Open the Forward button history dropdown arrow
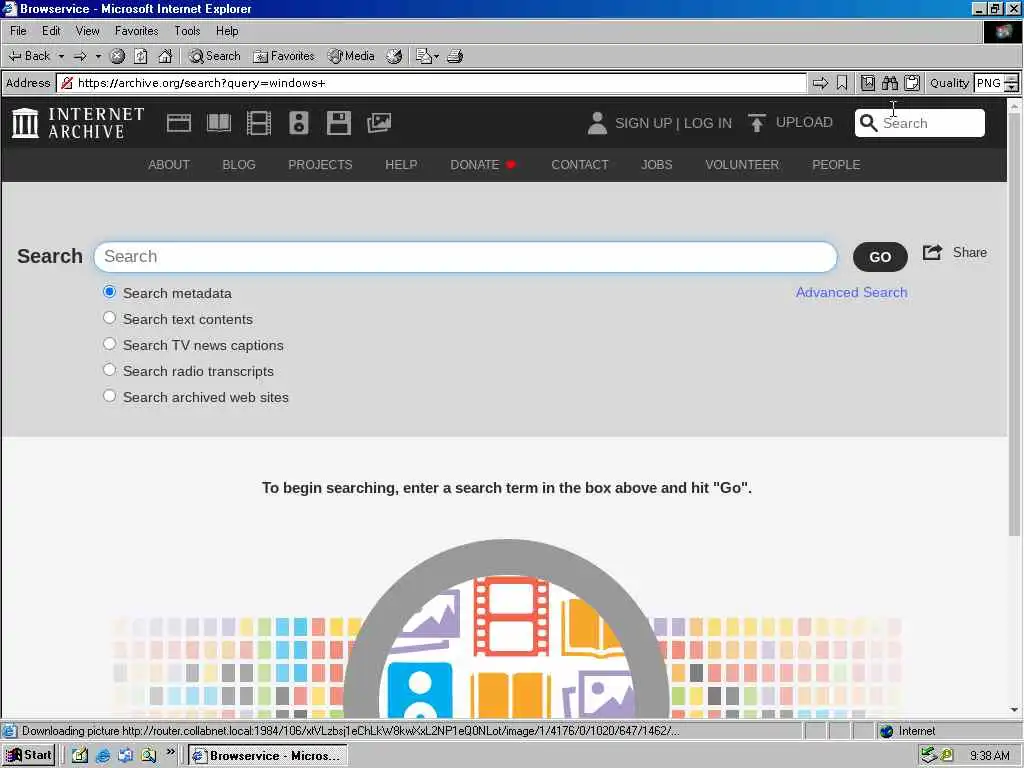The height and width of the screenshot is (768, 1024). [98, 56]
